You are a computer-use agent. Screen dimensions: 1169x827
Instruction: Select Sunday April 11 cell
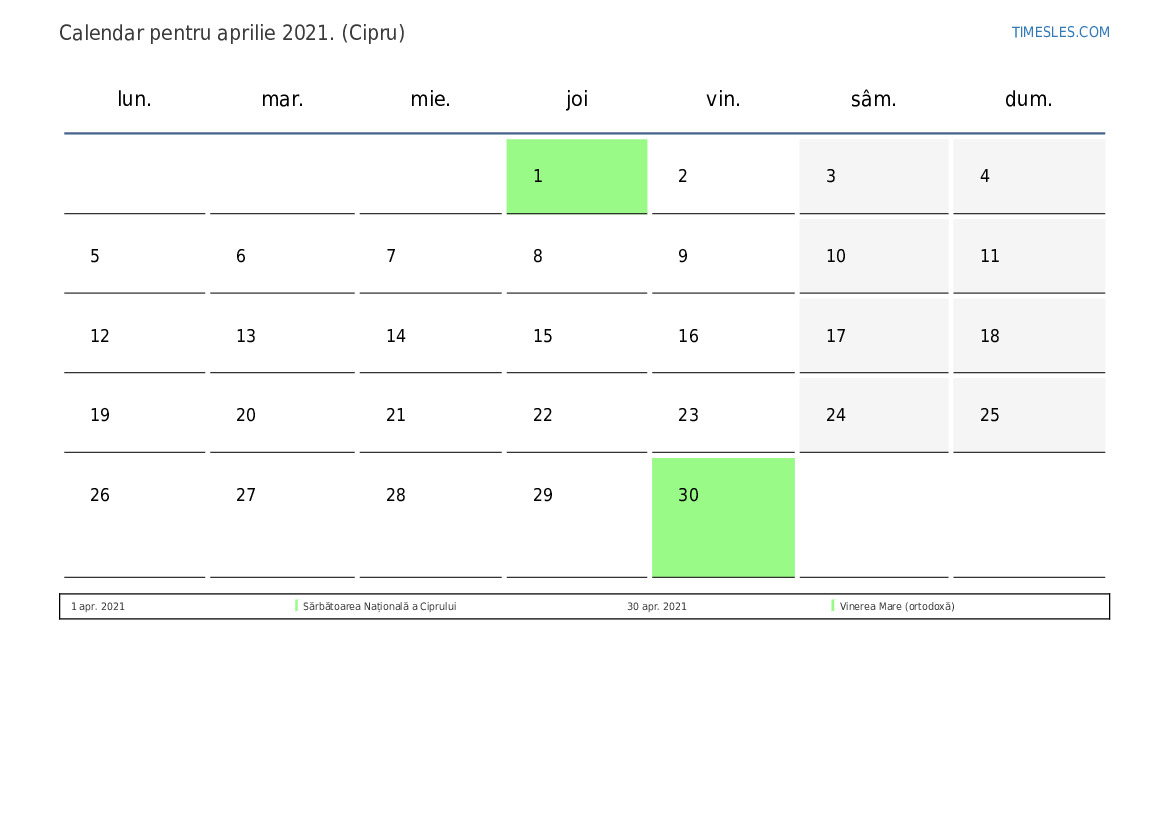pyautogui.click(x=1028, y=256)
